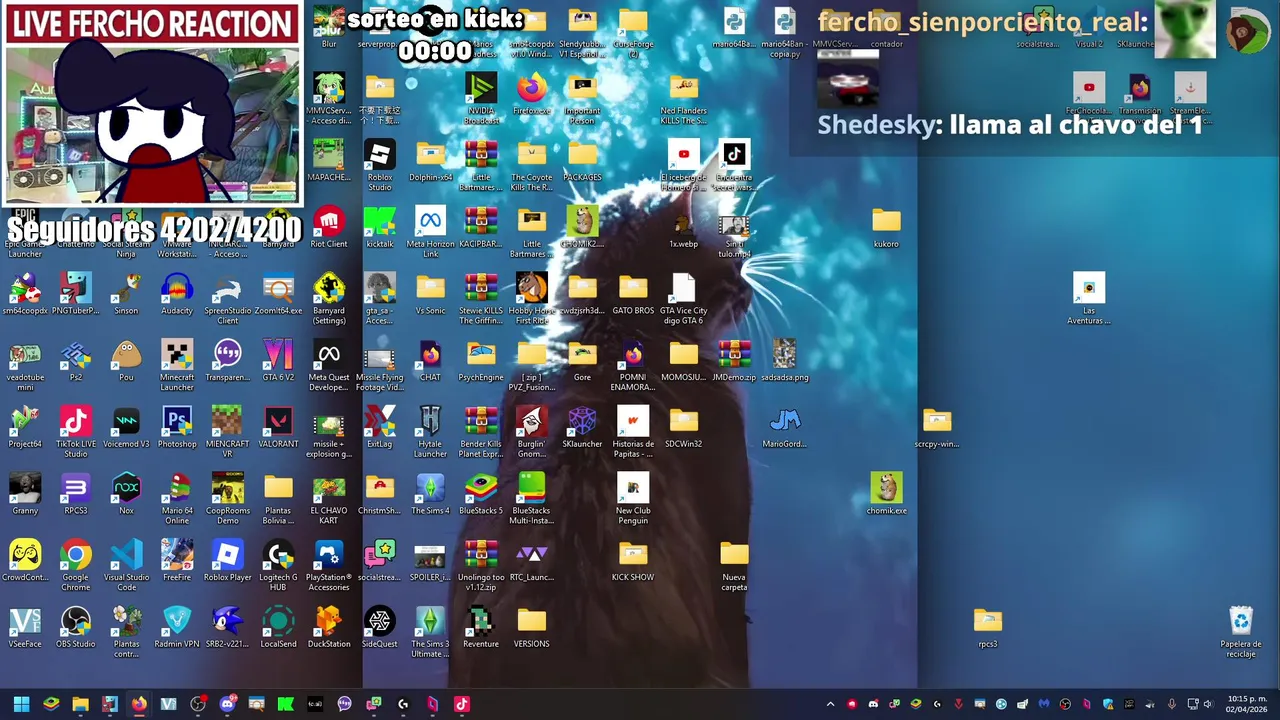Open the VSeeFace desktop shortcut

[x=25, y=627]
